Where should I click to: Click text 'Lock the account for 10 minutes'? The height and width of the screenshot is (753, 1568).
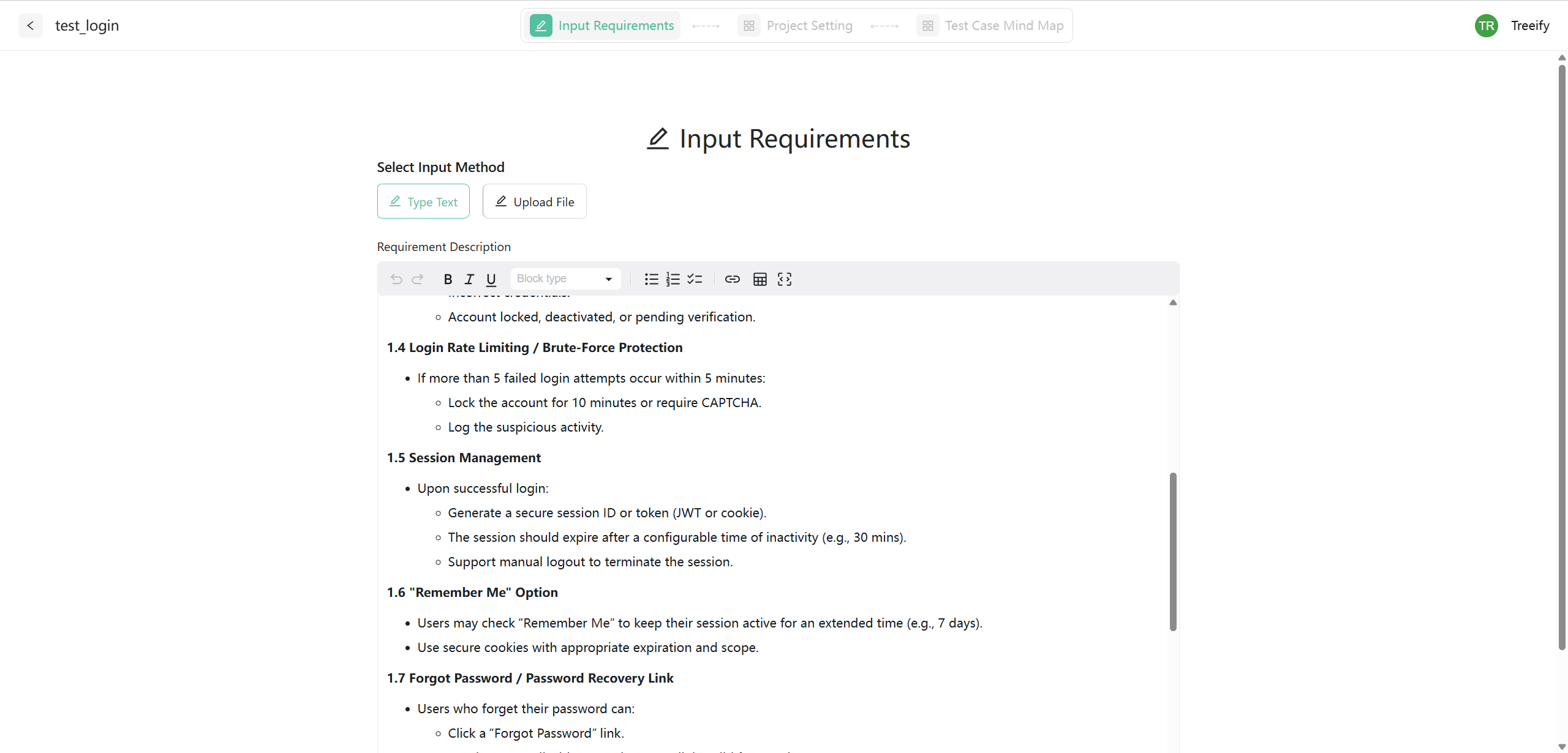click(543, 403)
